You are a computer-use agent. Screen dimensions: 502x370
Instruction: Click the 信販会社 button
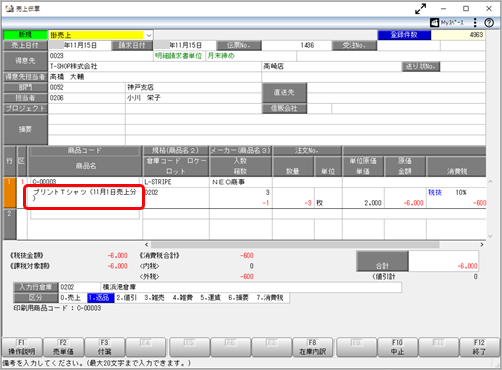(x=284, y=108)
